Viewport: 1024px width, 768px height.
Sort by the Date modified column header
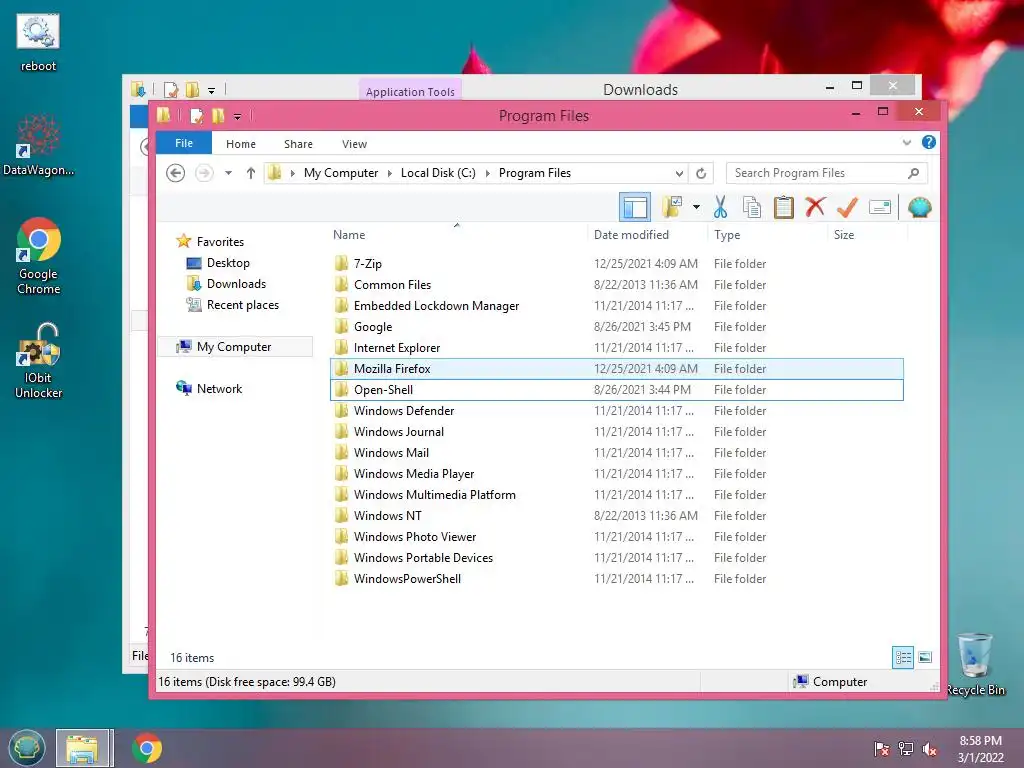[631, 235]
